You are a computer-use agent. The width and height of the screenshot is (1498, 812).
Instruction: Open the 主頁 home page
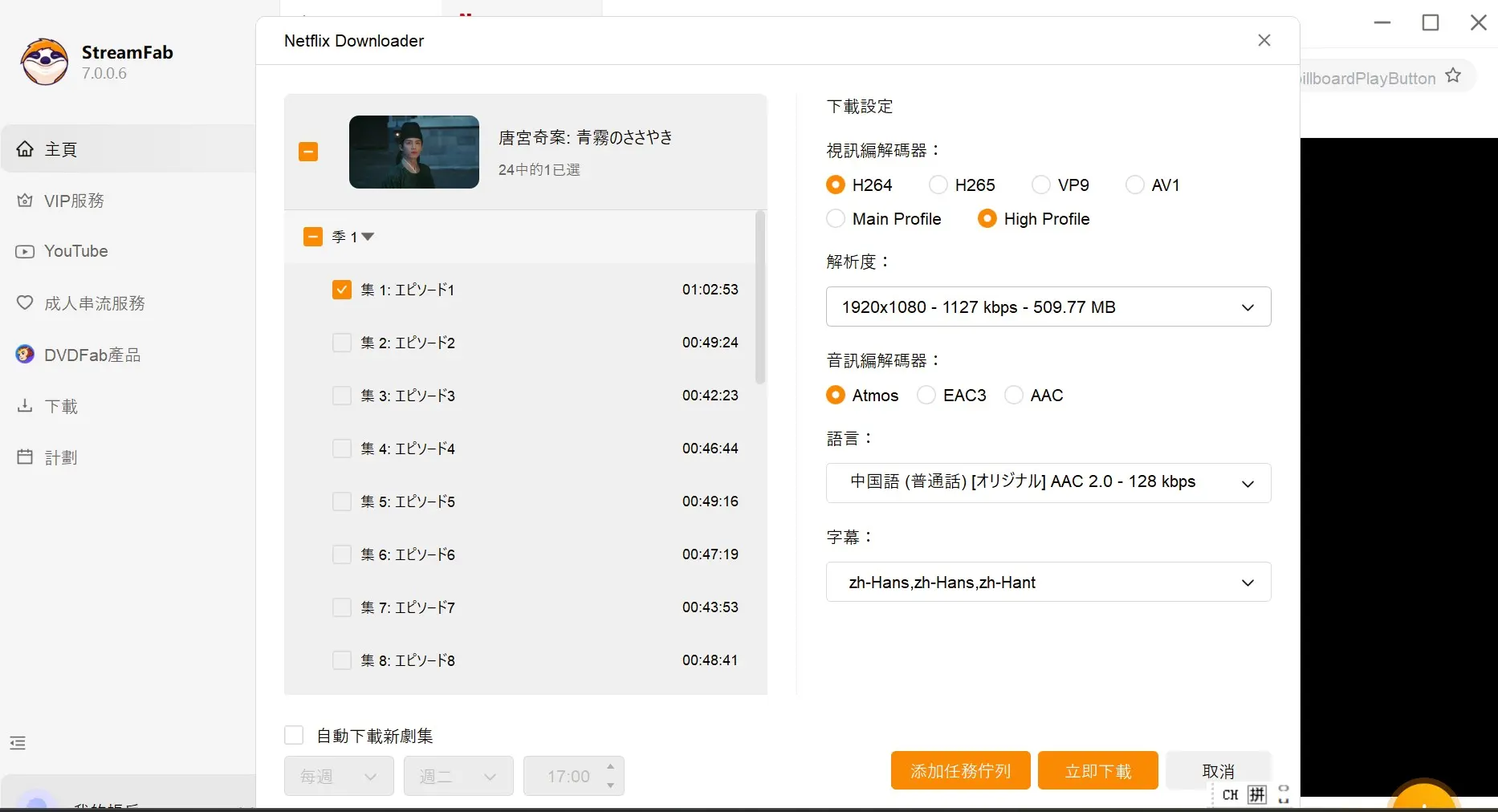coord(128,149)
